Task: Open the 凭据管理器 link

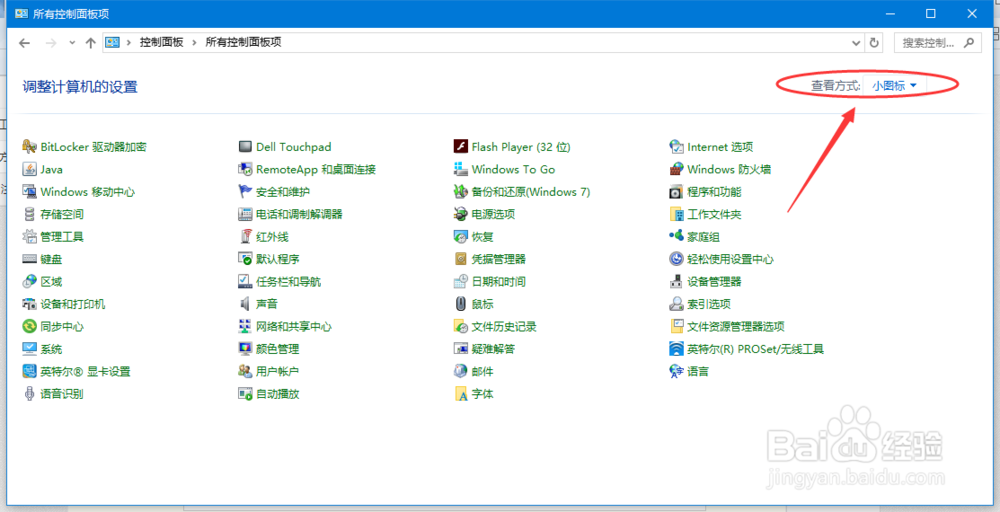Action: point(499,259)
